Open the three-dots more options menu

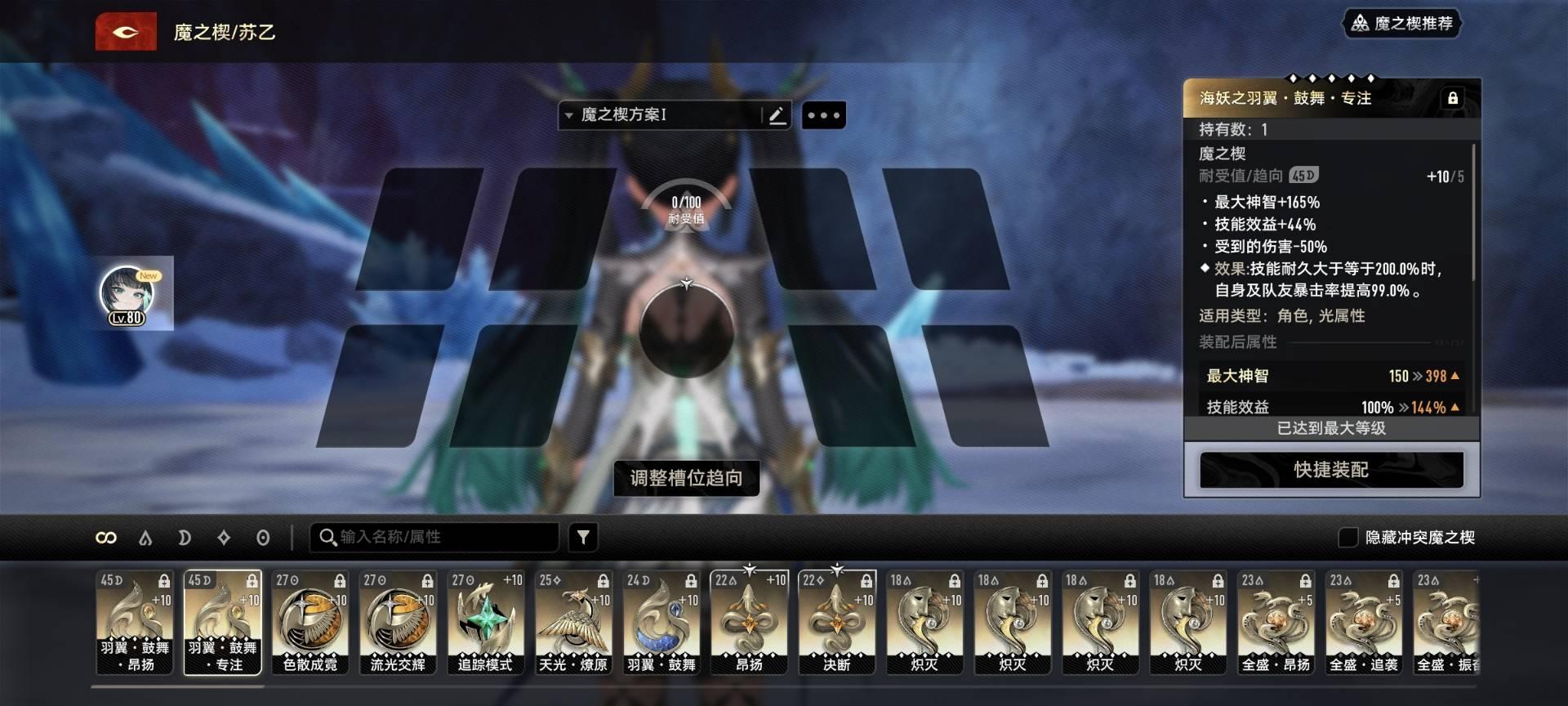(x=823, y=115)
